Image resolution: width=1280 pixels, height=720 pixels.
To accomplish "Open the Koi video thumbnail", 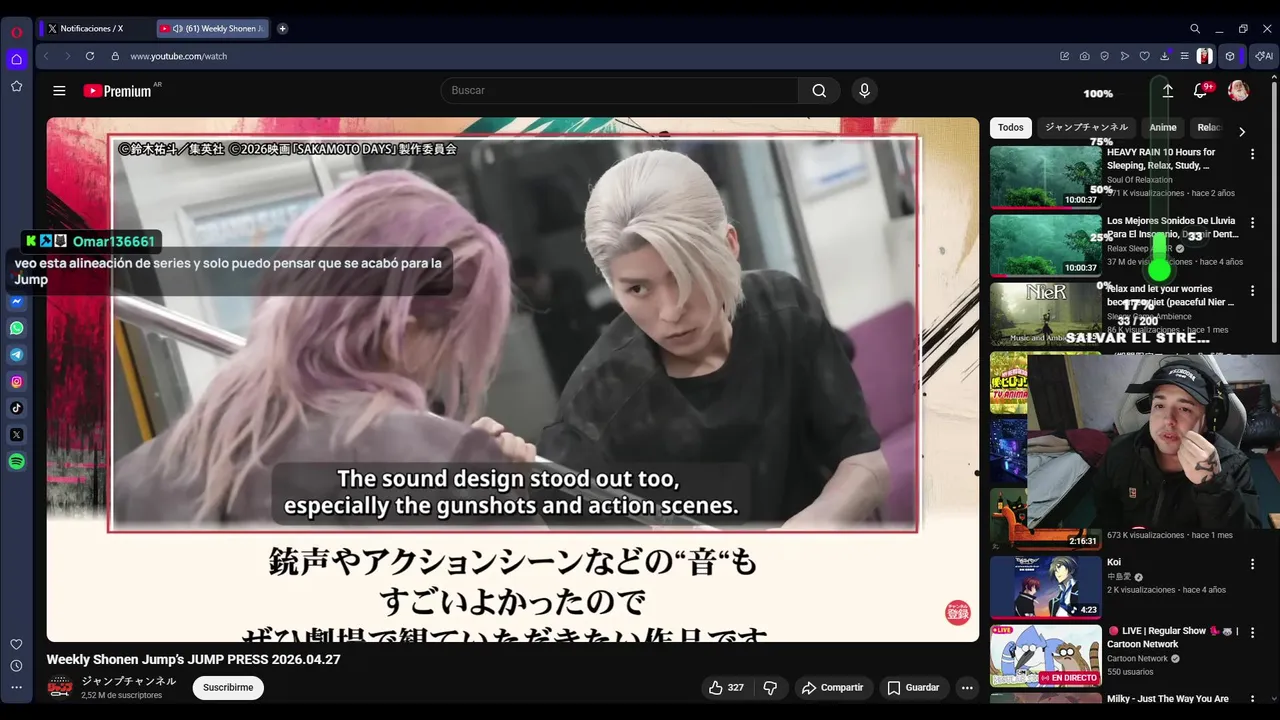I will point(1045,587).
